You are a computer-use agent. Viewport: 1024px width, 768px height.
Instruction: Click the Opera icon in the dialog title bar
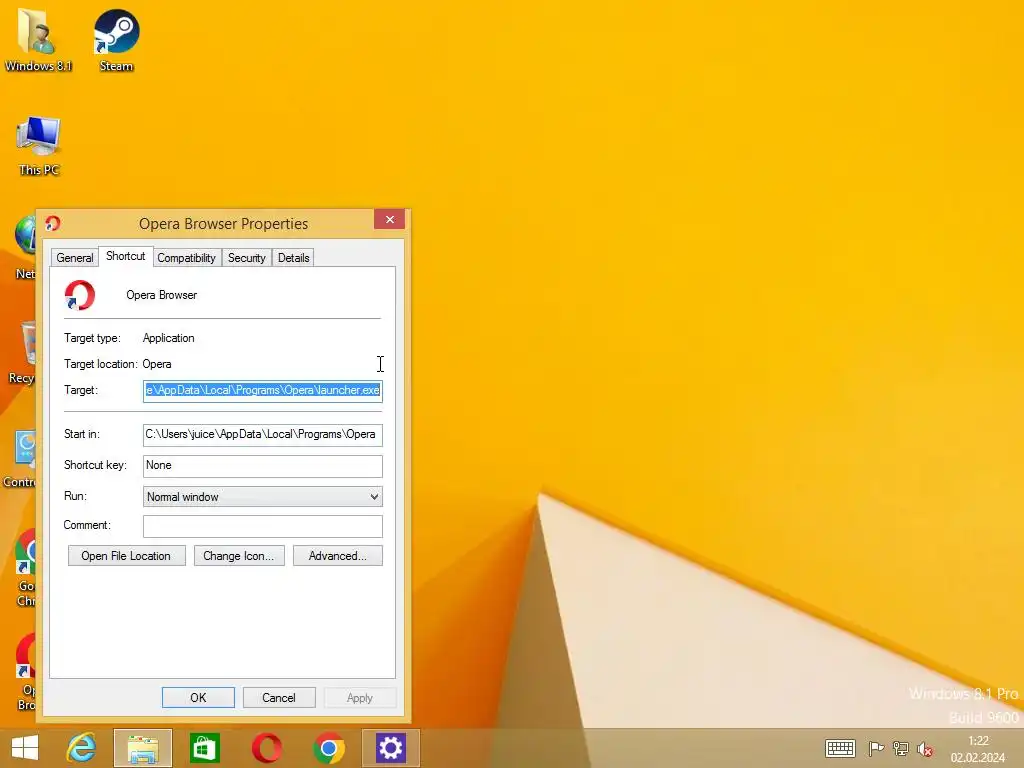pyautogui.click(x=53, y=223)
